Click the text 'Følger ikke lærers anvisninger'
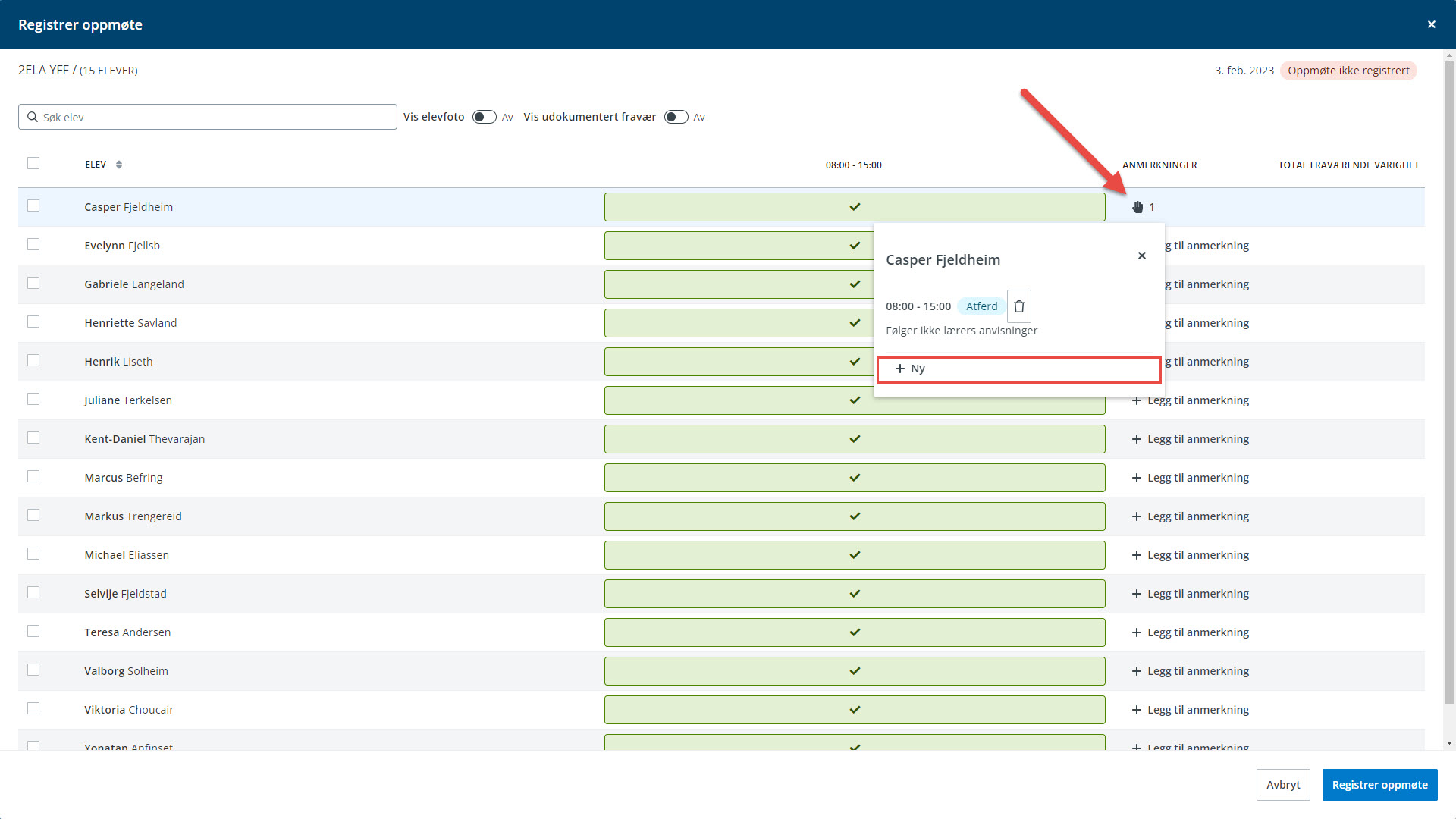The height and width of the screenshot is (819, 1456). click(962, 331)
